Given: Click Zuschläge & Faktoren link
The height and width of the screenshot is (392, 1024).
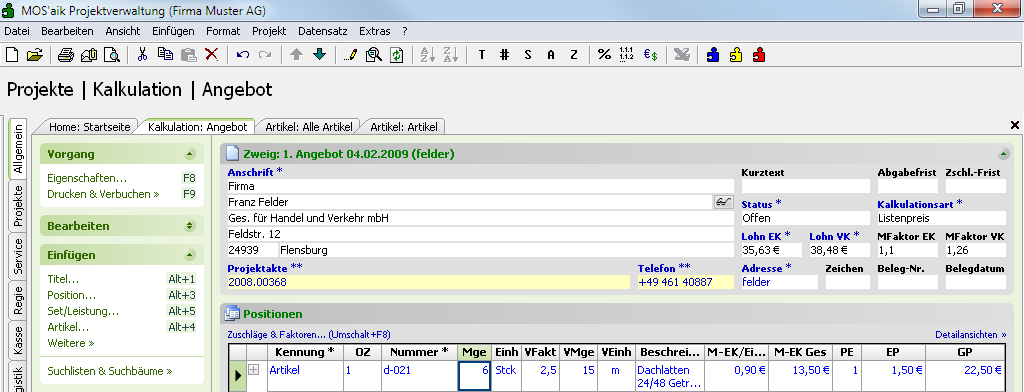Looking at the screenshot, I should (x=308, y=335).
